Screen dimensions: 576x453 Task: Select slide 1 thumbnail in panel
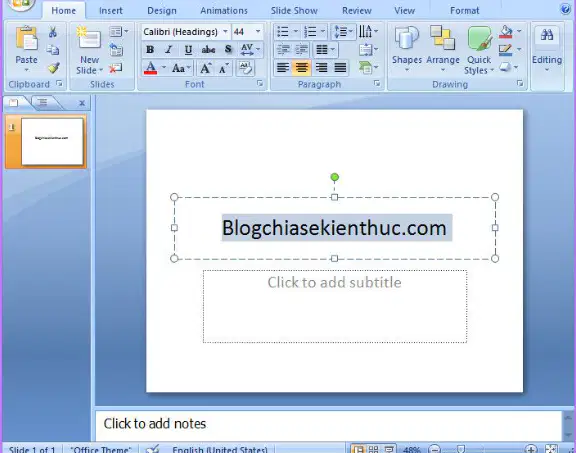coord(52,141)
